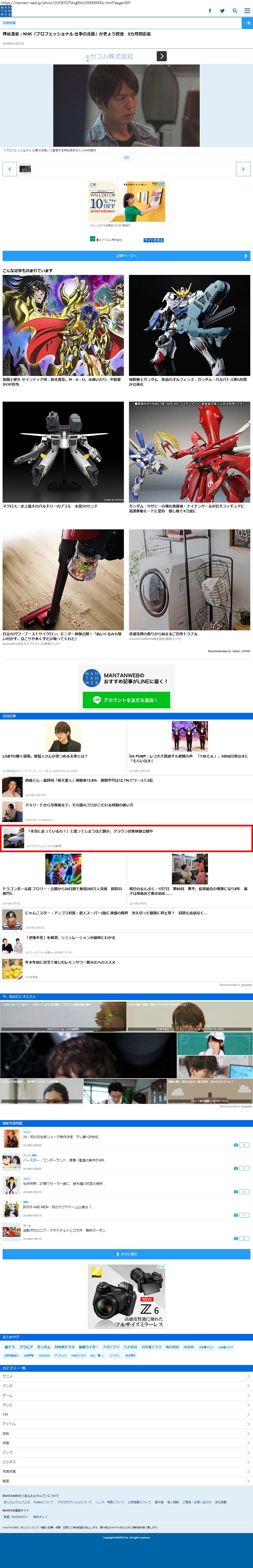This screenshot has width=253, height=1568.
Task: Expand the アイドル category chevron
Action: [x=248, y=1424]
